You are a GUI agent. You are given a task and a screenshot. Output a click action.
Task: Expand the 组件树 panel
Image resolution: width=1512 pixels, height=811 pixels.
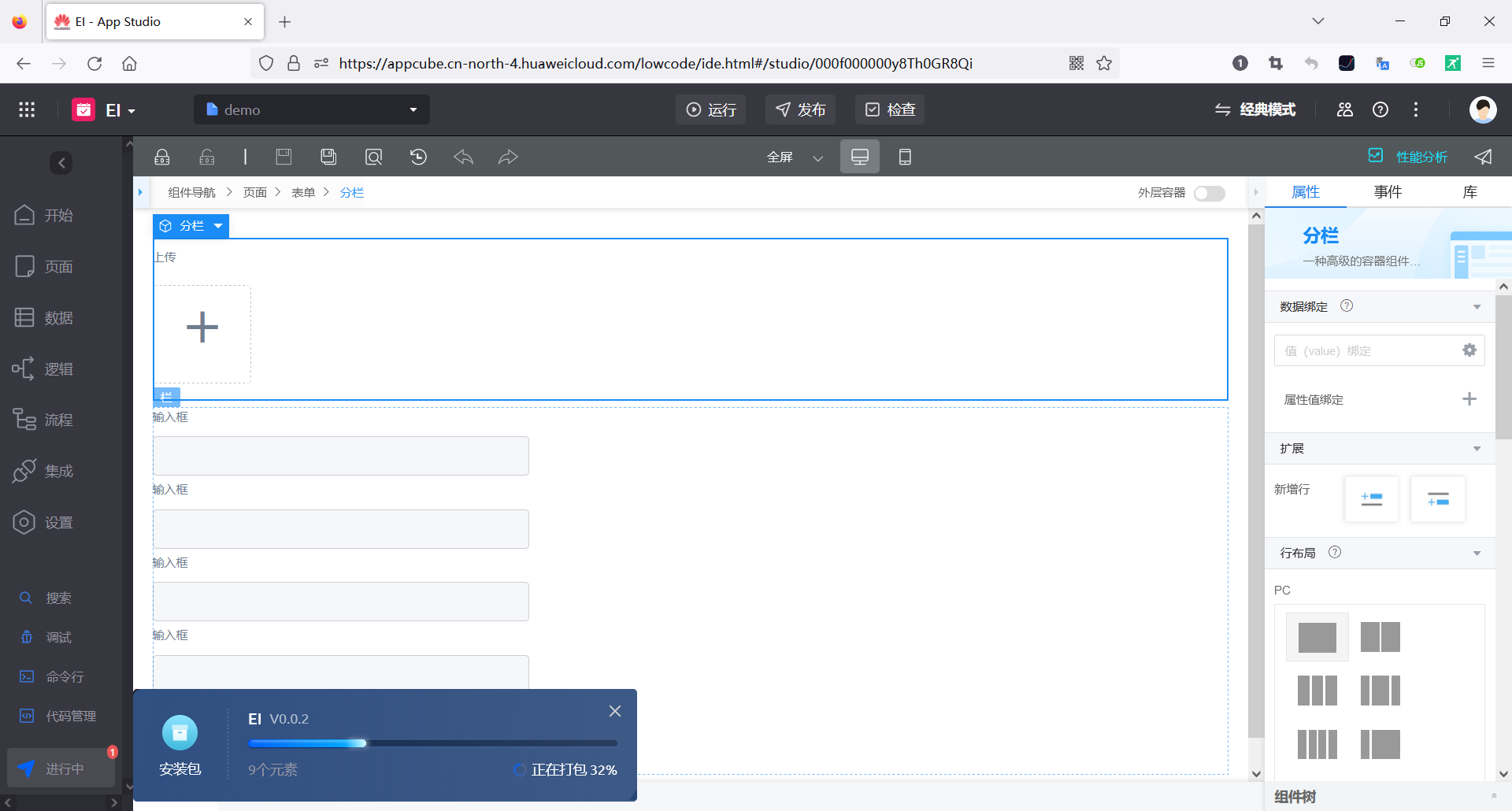1494,796
